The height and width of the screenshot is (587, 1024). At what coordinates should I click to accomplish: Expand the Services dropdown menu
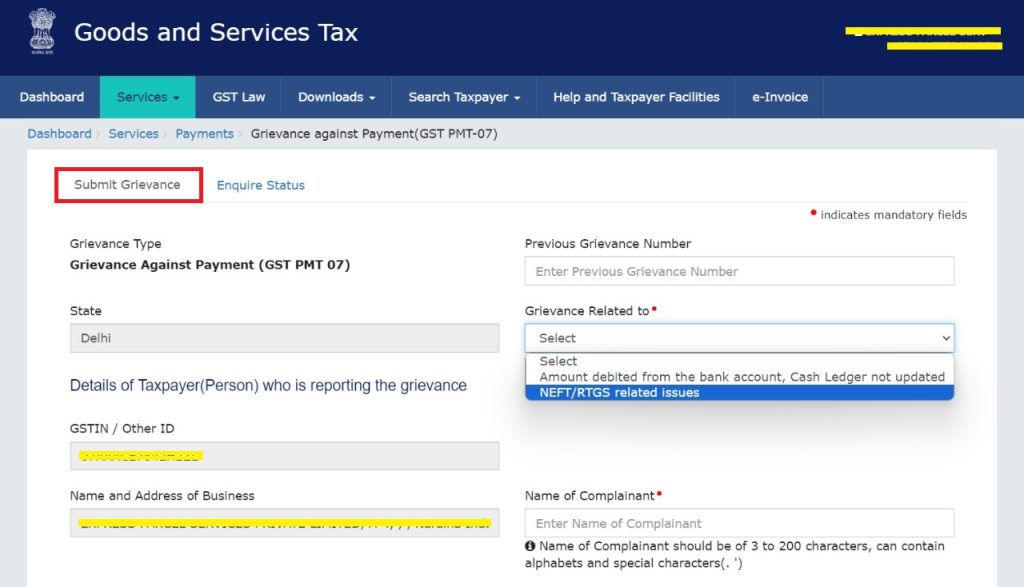tap(148, 97)
